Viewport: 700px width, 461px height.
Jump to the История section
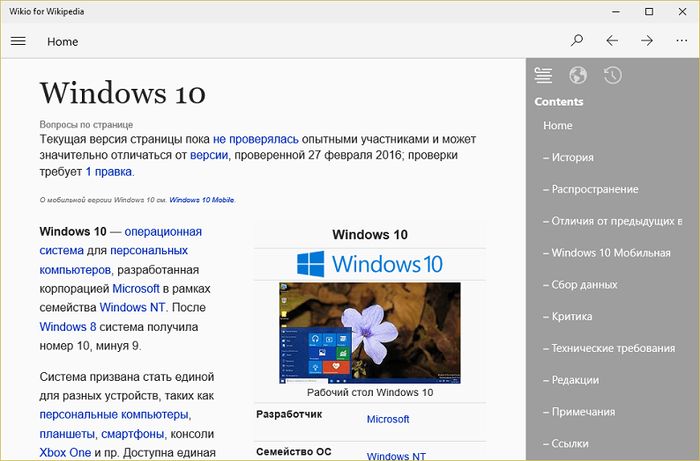pyautogui.click(x=568, y=157)
